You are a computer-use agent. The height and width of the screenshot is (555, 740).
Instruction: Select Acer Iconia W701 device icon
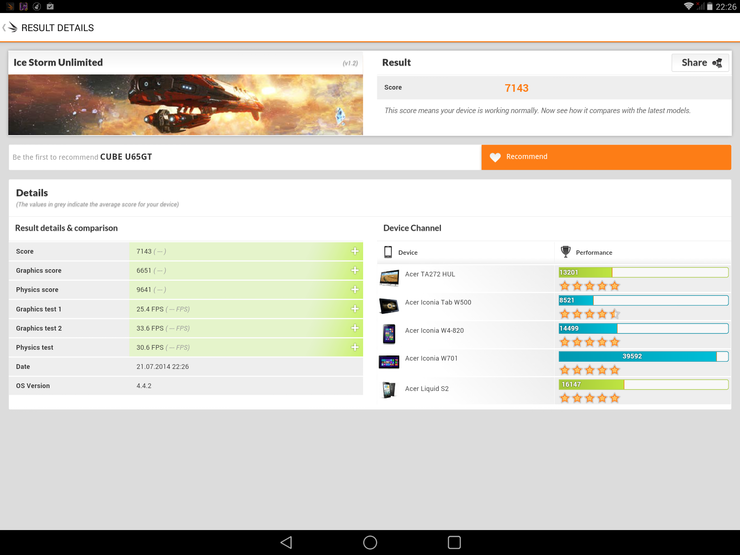389,362
